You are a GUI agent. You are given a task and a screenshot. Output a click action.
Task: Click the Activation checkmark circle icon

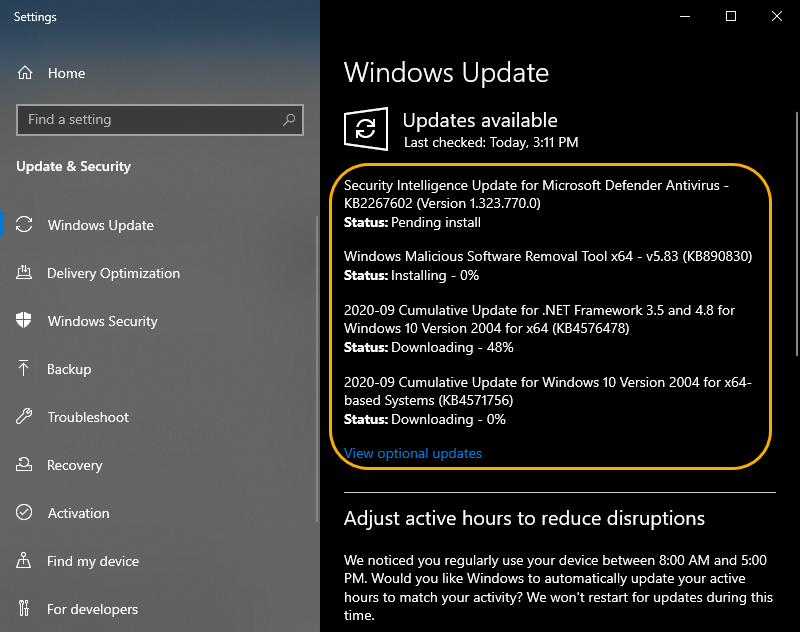[24, 512]
